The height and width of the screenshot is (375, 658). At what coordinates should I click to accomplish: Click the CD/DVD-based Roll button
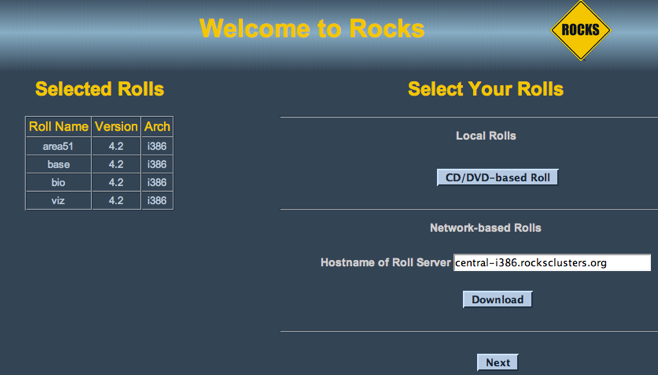(497, 177)
